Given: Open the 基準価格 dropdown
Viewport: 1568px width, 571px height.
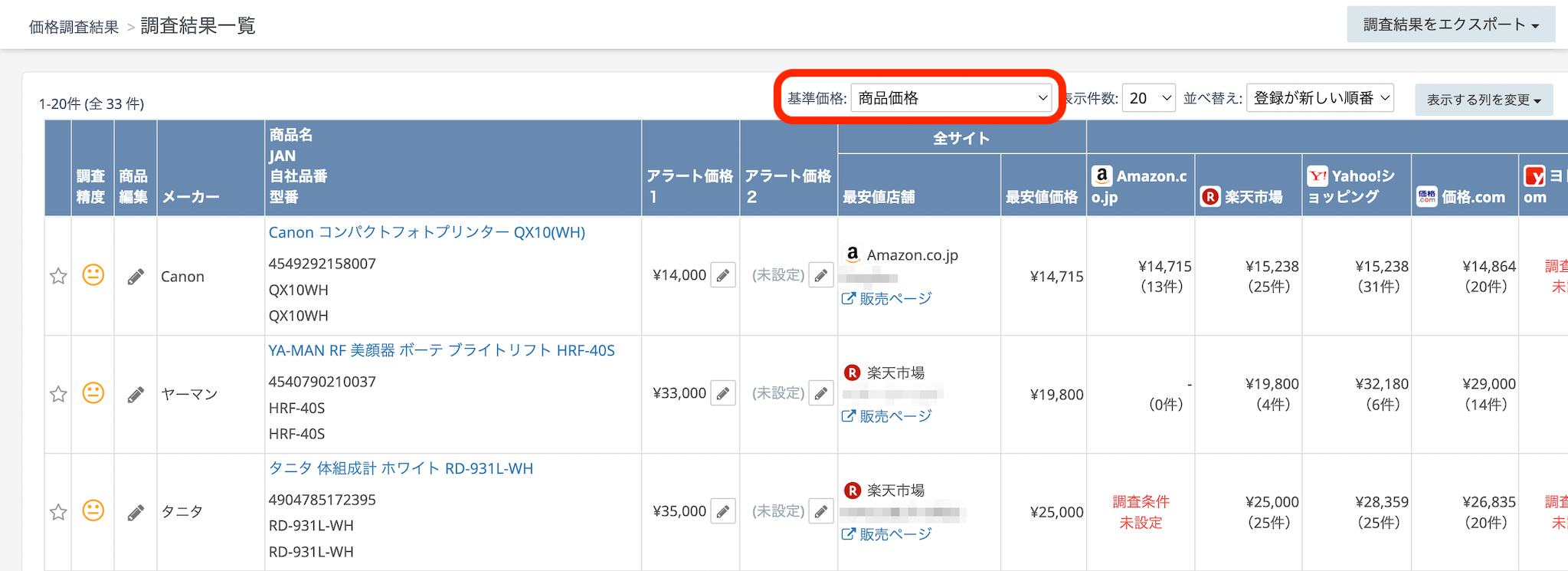Looking at the screenshot, I should 951,98.
